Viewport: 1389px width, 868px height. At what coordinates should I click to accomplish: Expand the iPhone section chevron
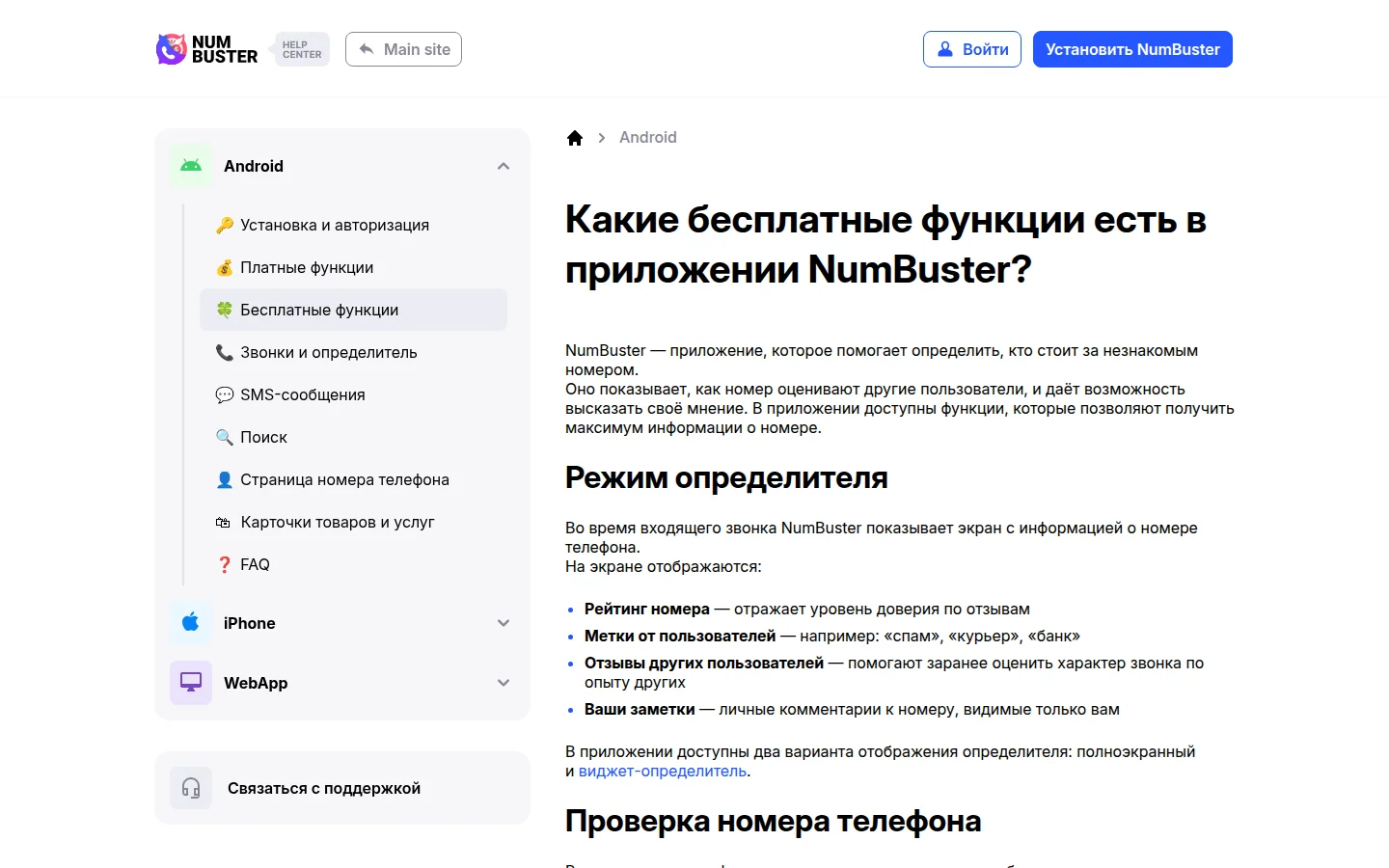pos(504,623)
